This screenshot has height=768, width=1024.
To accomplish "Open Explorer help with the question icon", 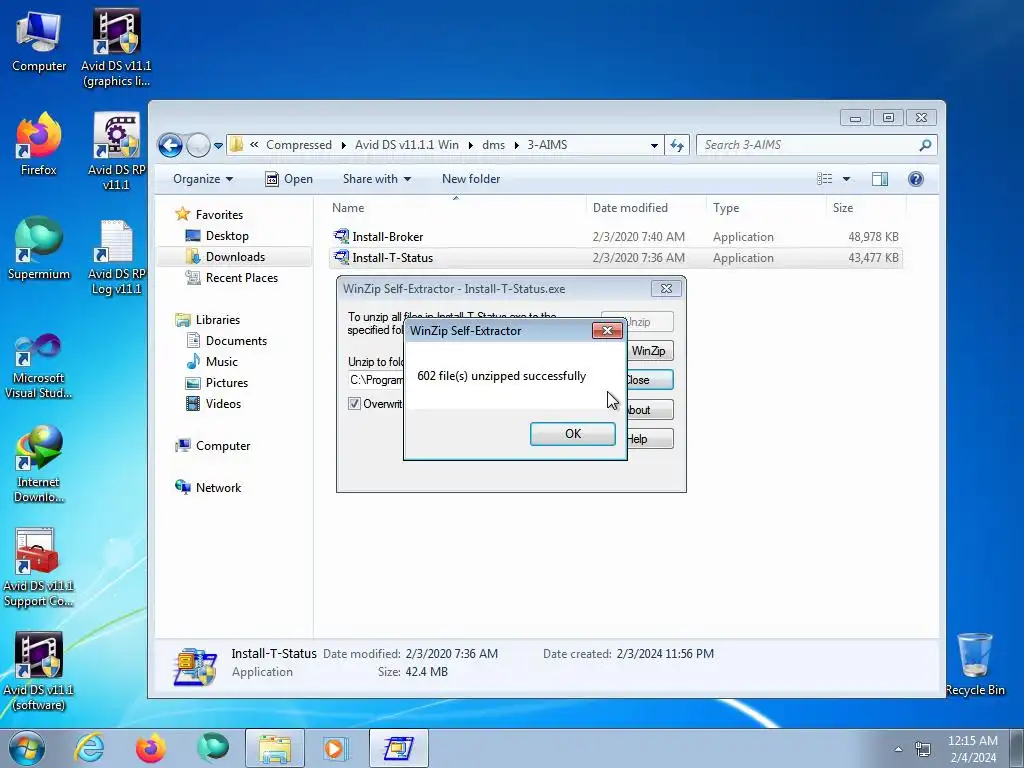I will tap(916, 179).
